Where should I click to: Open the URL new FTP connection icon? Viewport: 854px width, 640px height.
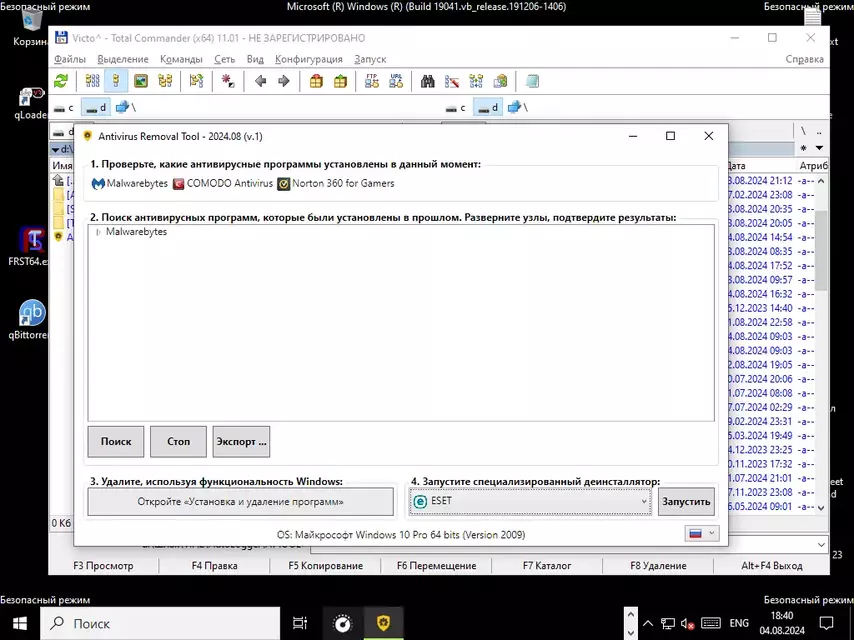(x=396, y=81)
